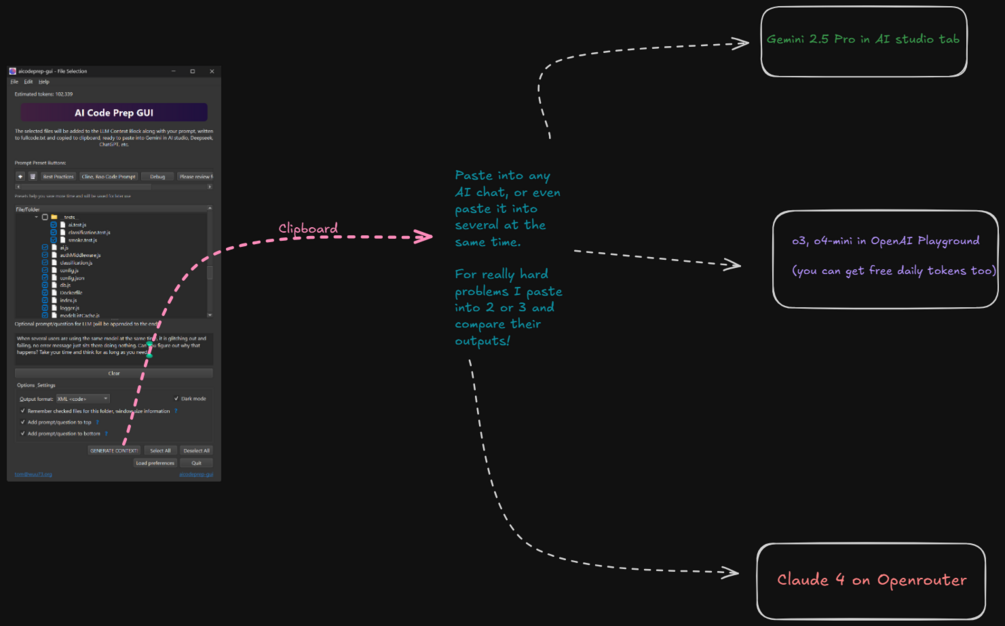This screenshot has height=626, width=1005.
Task: Click the o3, o4-mini in OpenAI Playground text
Action: click(885, 241)
